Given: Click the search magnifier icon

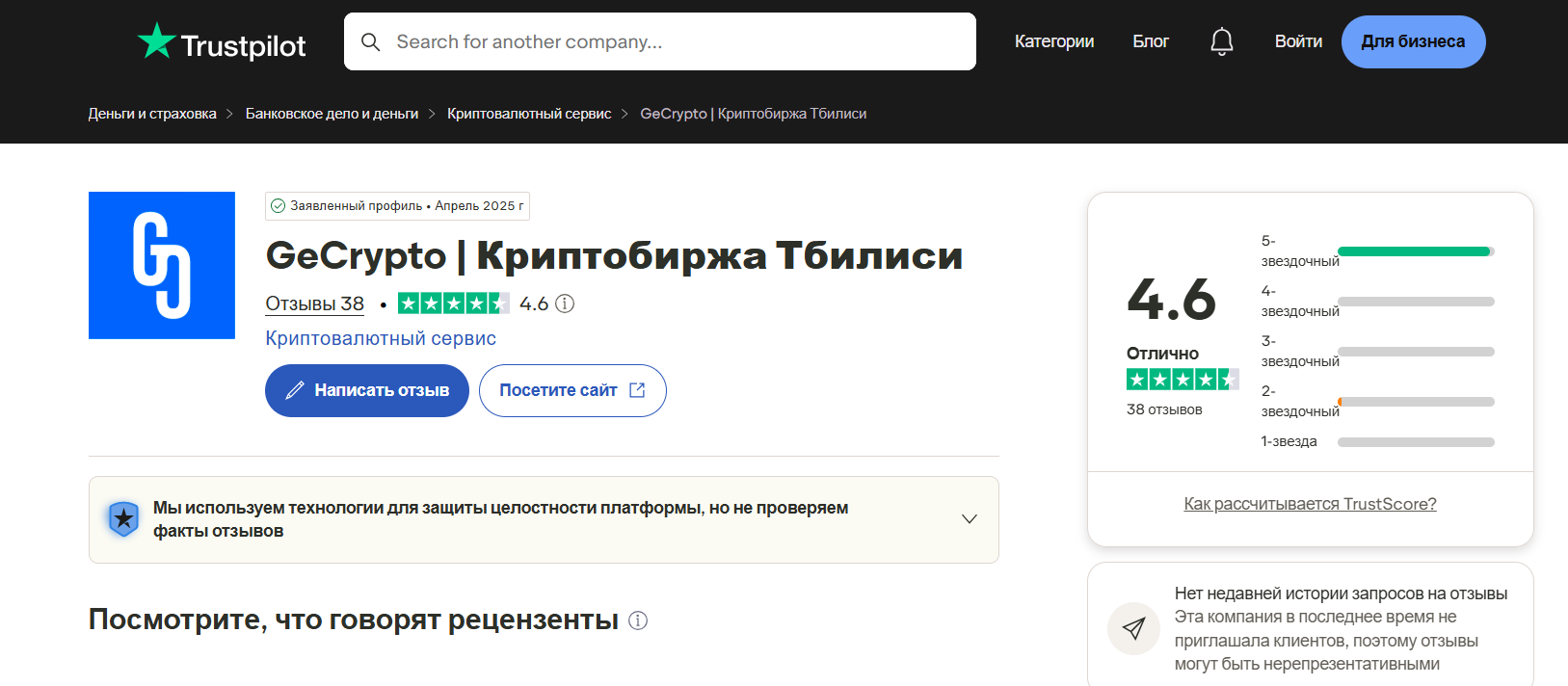Looking at the screenshot, I should pyautogui.click(x=370, y=42).
